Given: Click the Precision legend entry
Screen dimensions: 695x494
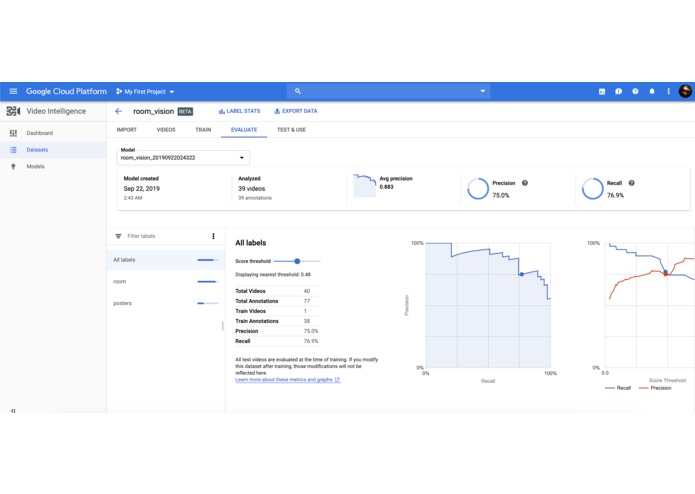Looking at the screenshot, I should point(655,388).
